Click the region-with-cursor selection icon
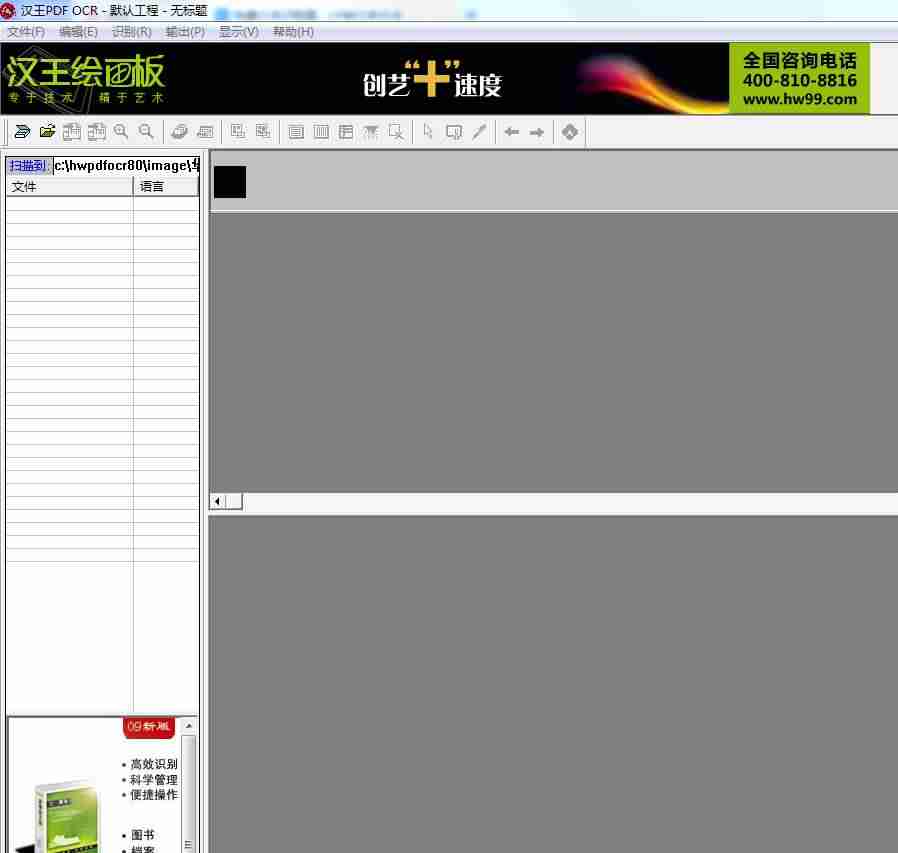The width and height of the screenshot is (898, 853). [396, 132]
